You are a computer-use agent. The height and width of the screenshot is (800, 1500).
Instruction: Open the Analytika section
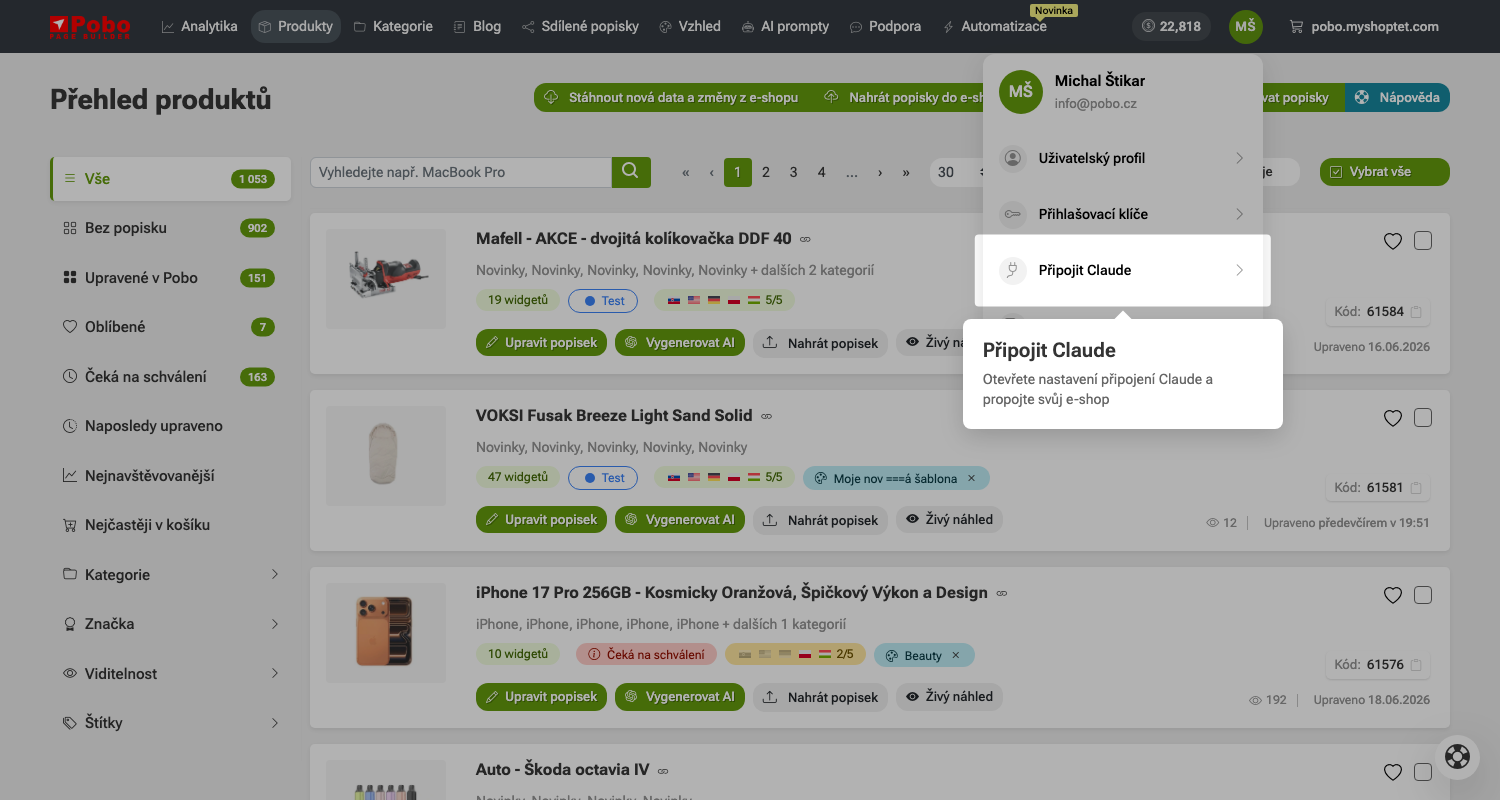point(199,26)
